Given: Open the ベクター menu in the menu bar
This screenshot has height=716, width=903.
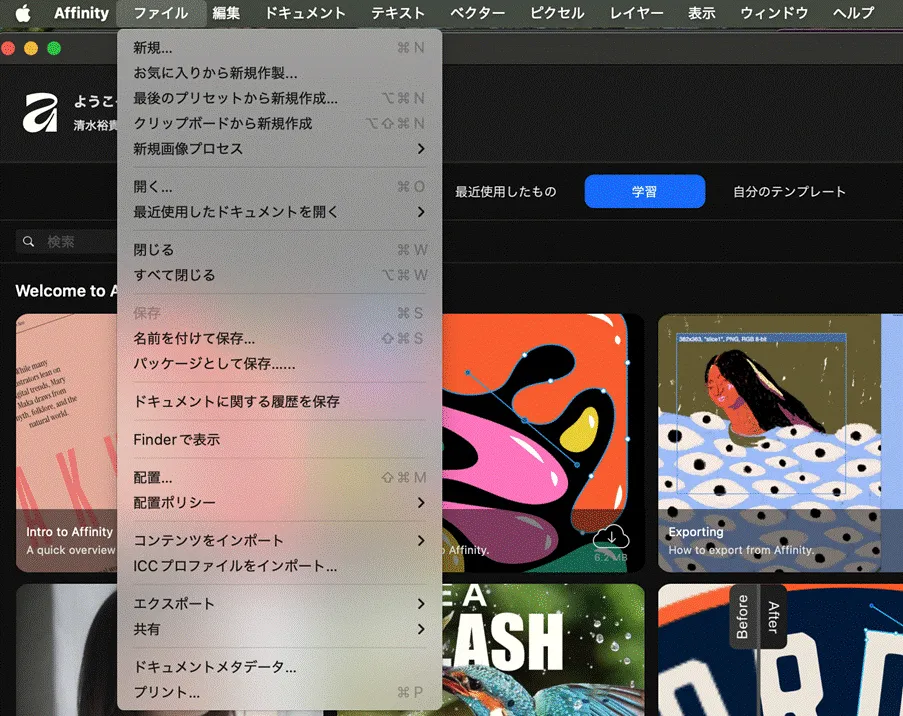Looking at the screenshot, I should click(477, 13).
